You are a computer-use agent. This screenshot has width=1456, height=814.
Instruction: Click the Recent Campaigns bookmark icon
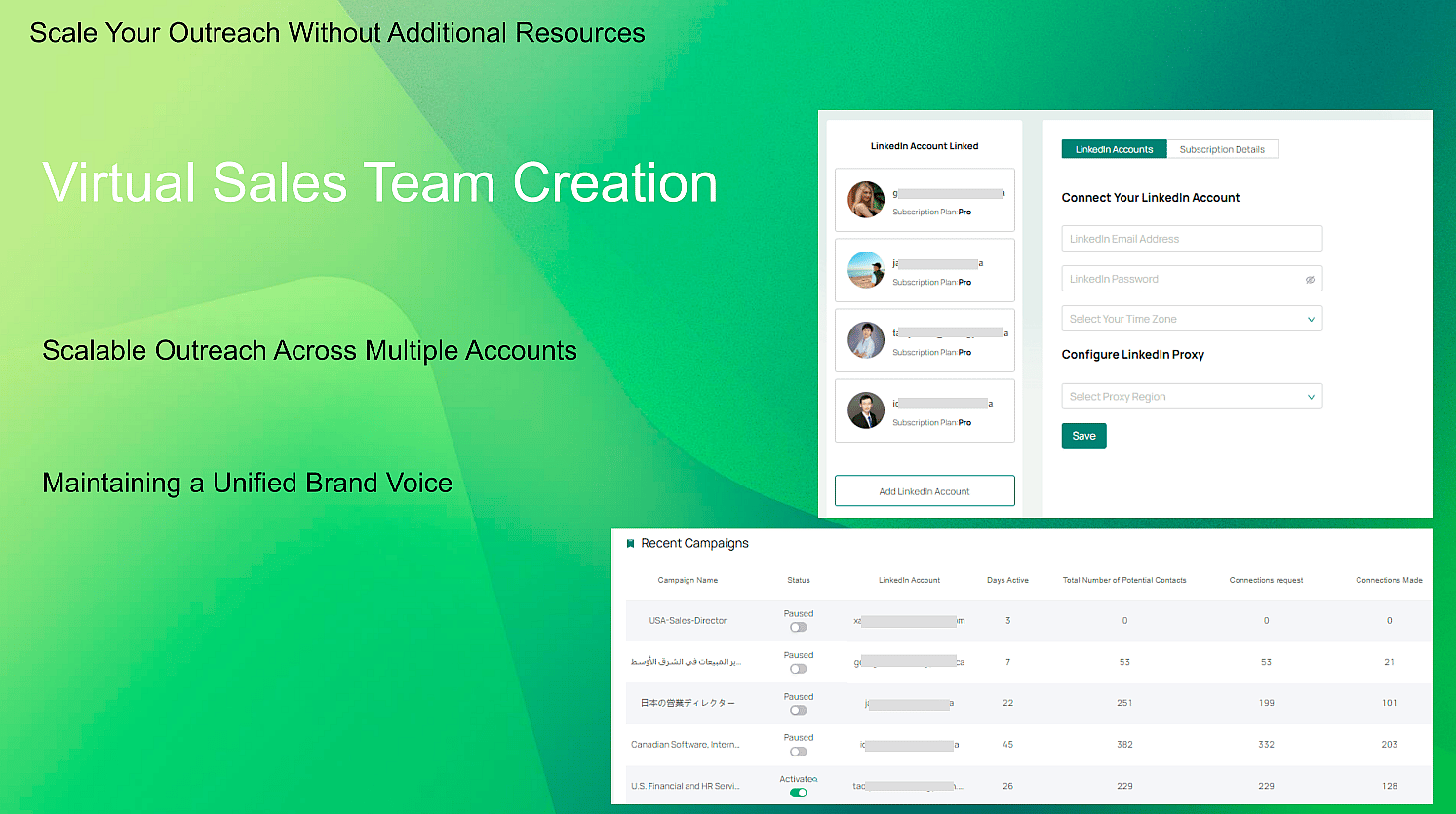(630, 544)
